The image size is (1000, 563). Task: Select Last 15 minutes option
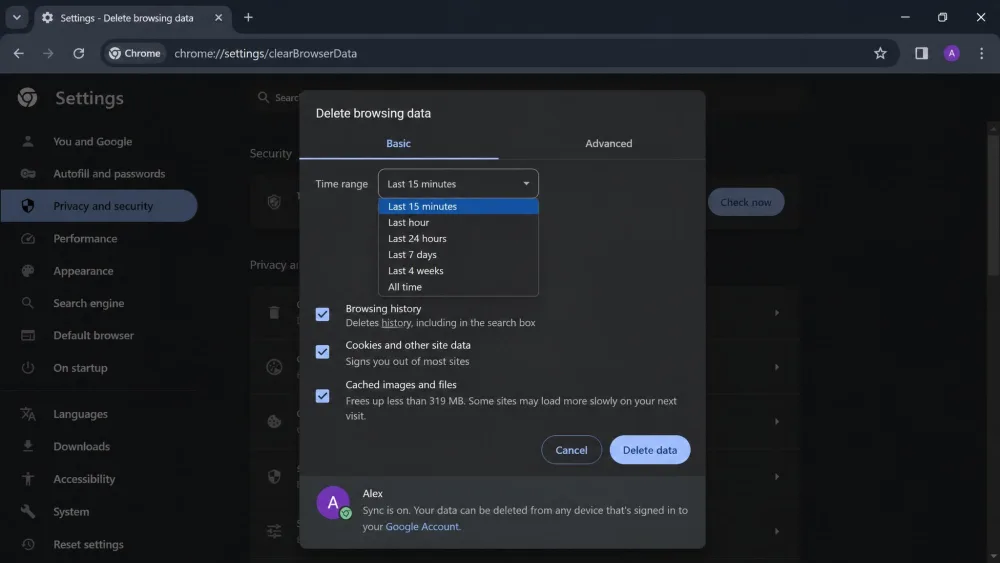[458, 206]
